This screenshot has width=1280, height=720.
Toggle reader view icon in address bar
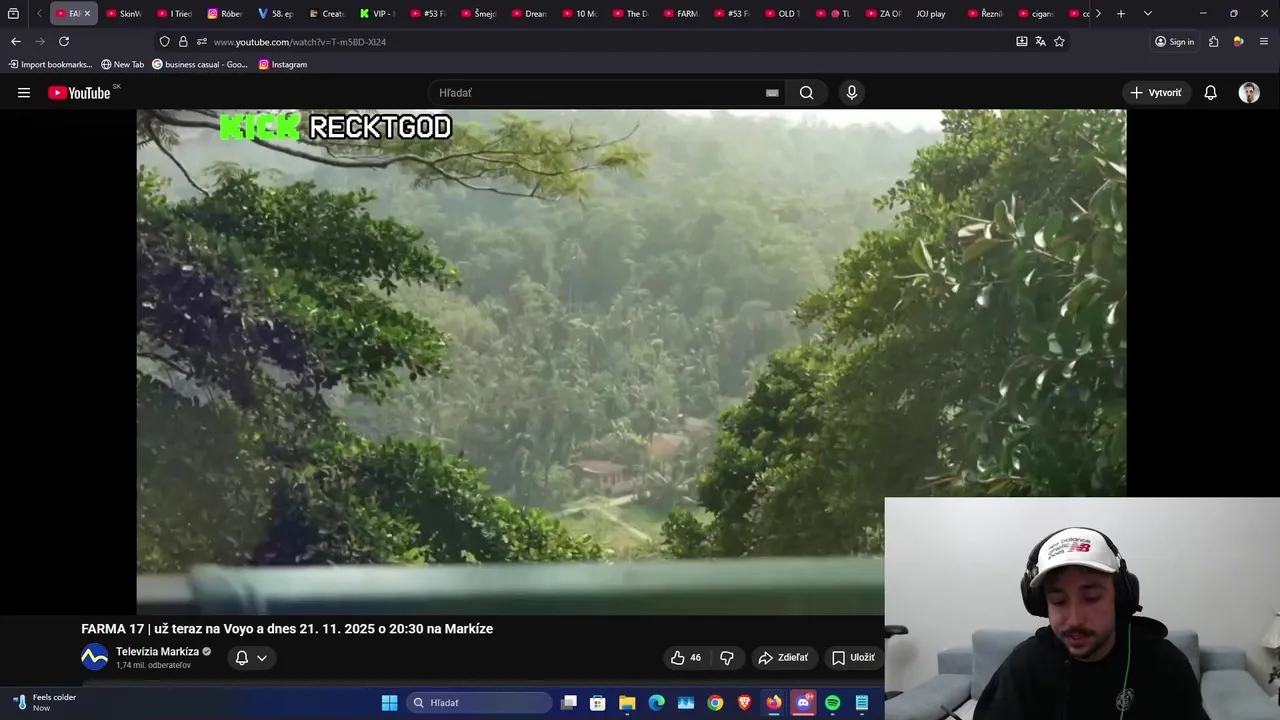(1021, 42)
